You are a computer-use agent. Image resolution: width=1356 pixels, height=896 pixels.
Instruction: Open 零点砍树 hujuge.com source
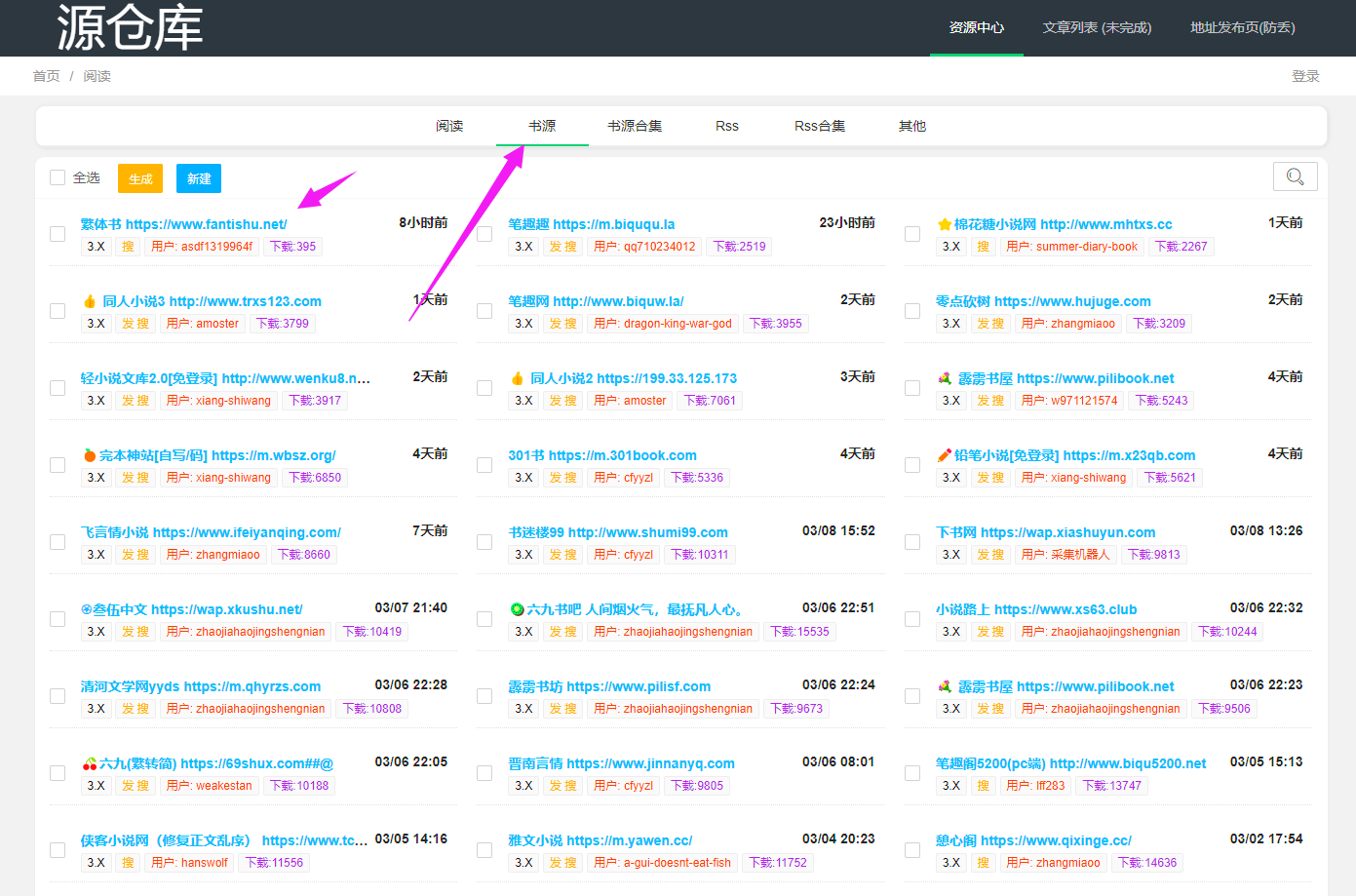pyautogui.click(x=1043, y=301)
